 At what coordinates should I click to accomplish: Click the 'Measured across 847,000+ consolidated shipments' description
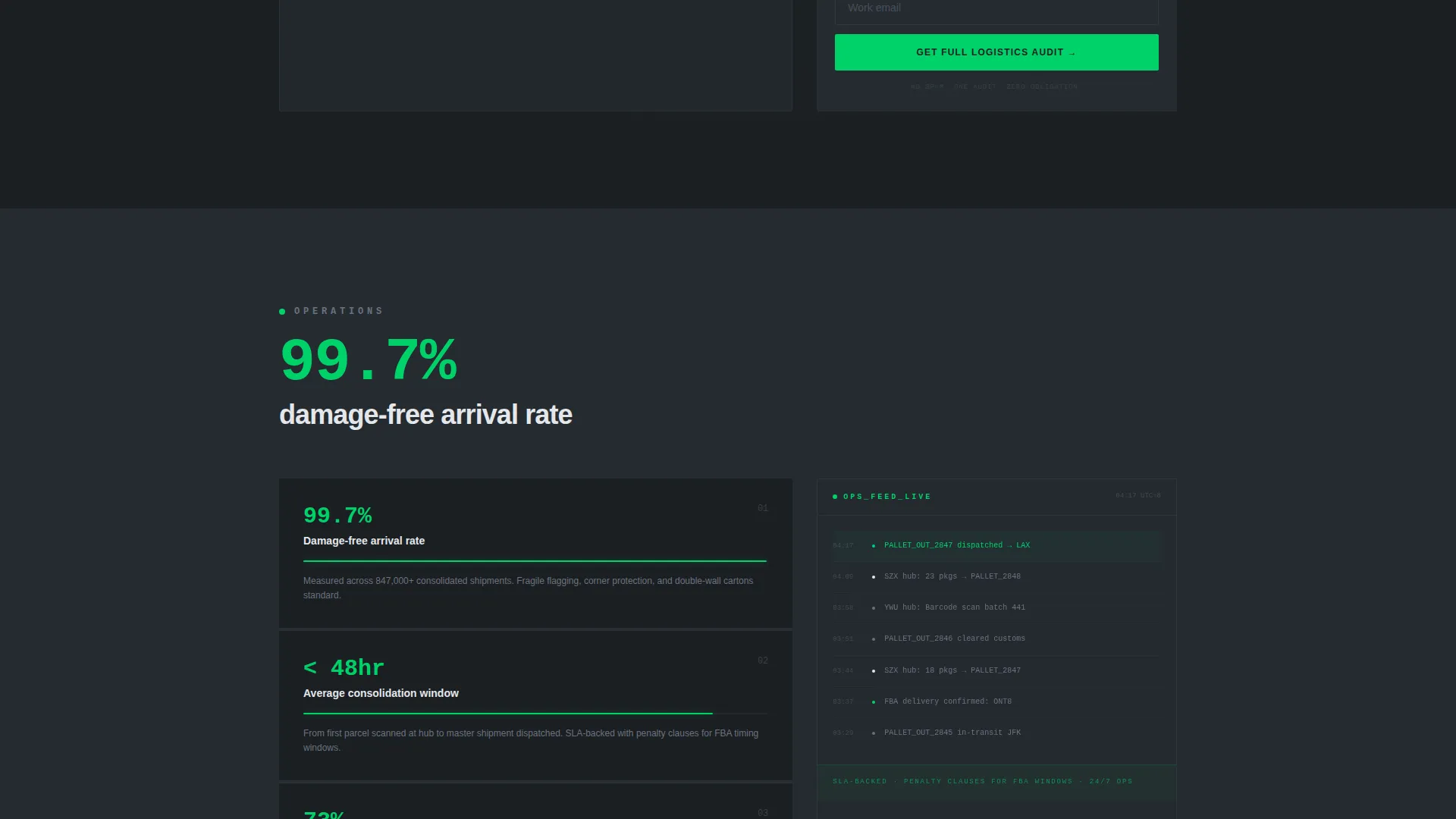point(529,588)
